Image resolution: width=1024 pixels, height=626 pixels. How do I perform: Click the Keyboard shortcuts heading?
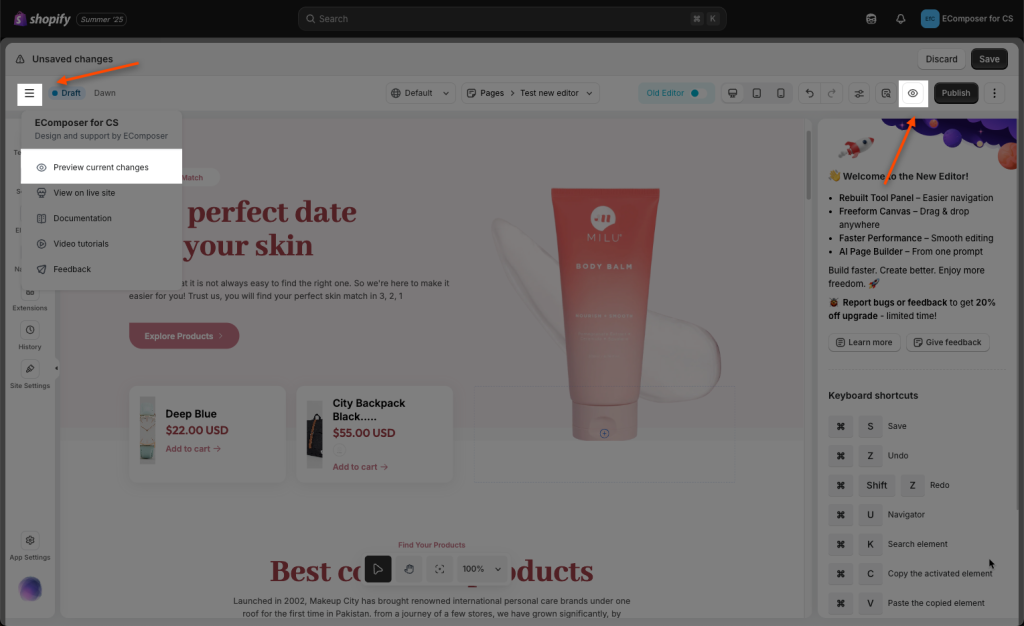click(873, 396)
